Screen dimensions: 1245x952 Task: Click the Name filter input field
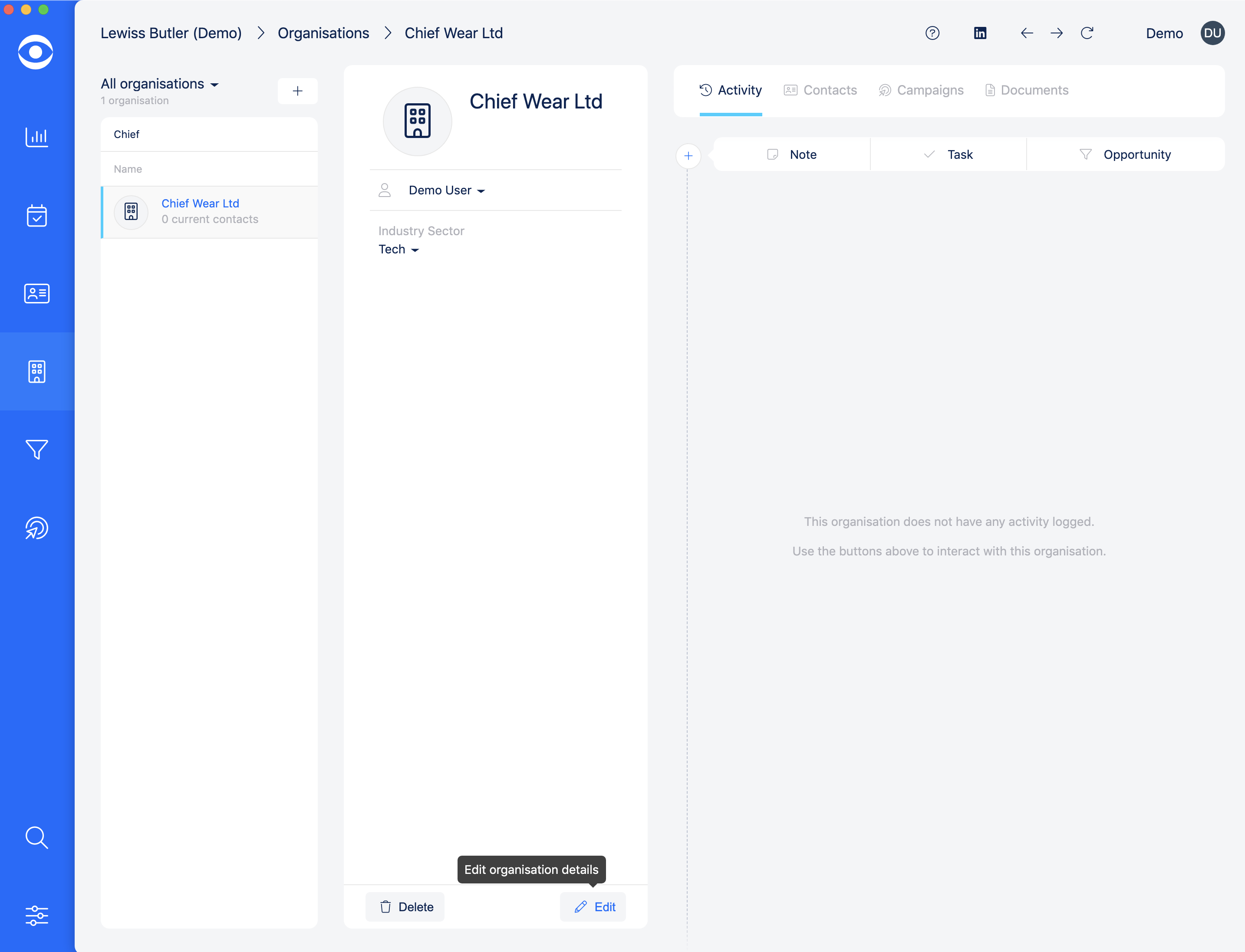[x=209, y=169]
